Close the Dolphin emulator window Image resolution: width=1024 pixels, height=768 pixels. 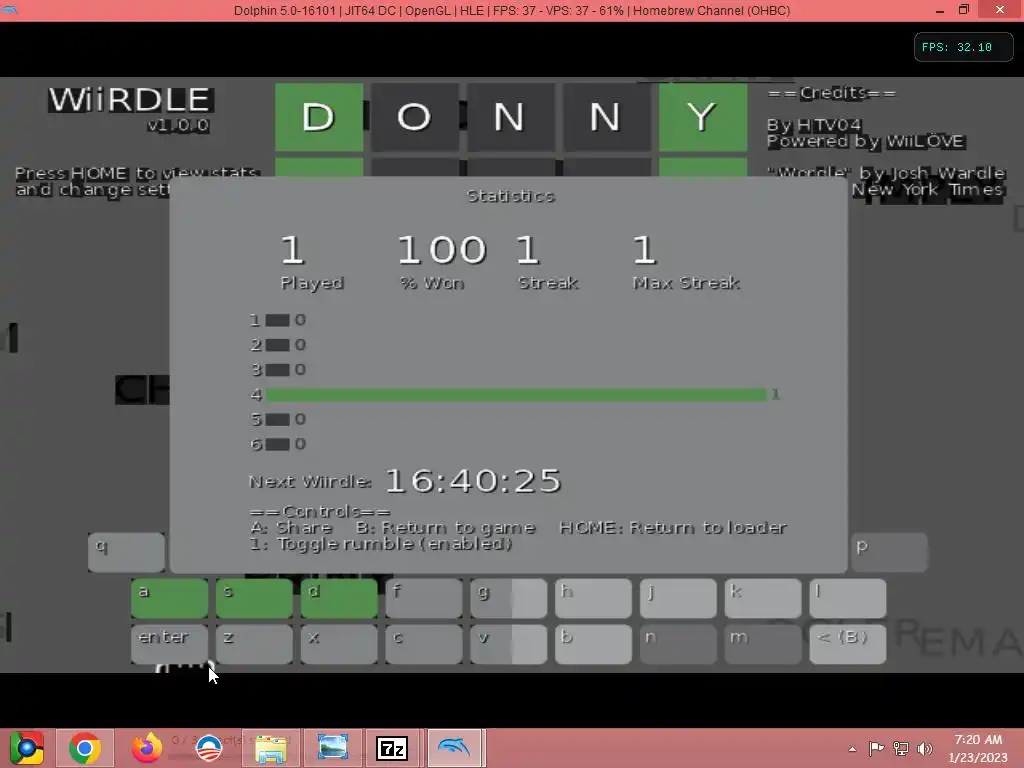[x=1000, y=10]
